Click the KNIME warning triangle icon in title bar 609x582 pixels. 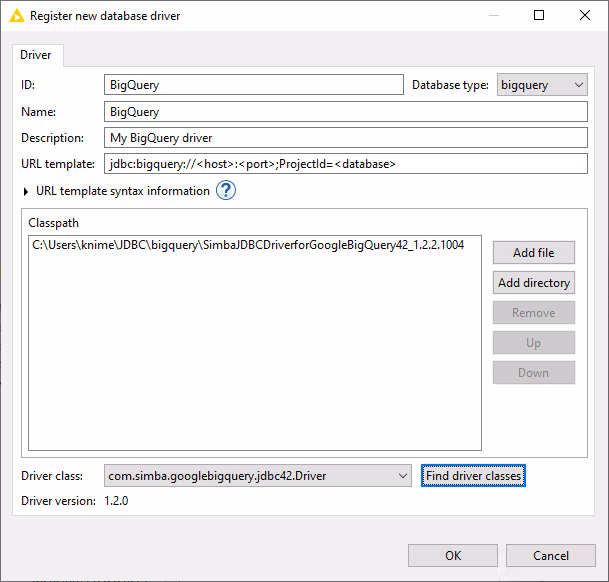tap(17, 16)
